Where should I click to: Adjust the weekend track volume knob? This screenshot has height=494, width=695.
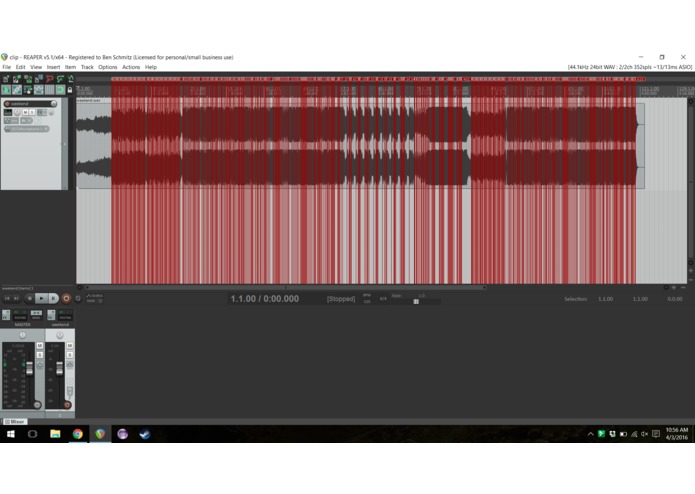[54, 104]
